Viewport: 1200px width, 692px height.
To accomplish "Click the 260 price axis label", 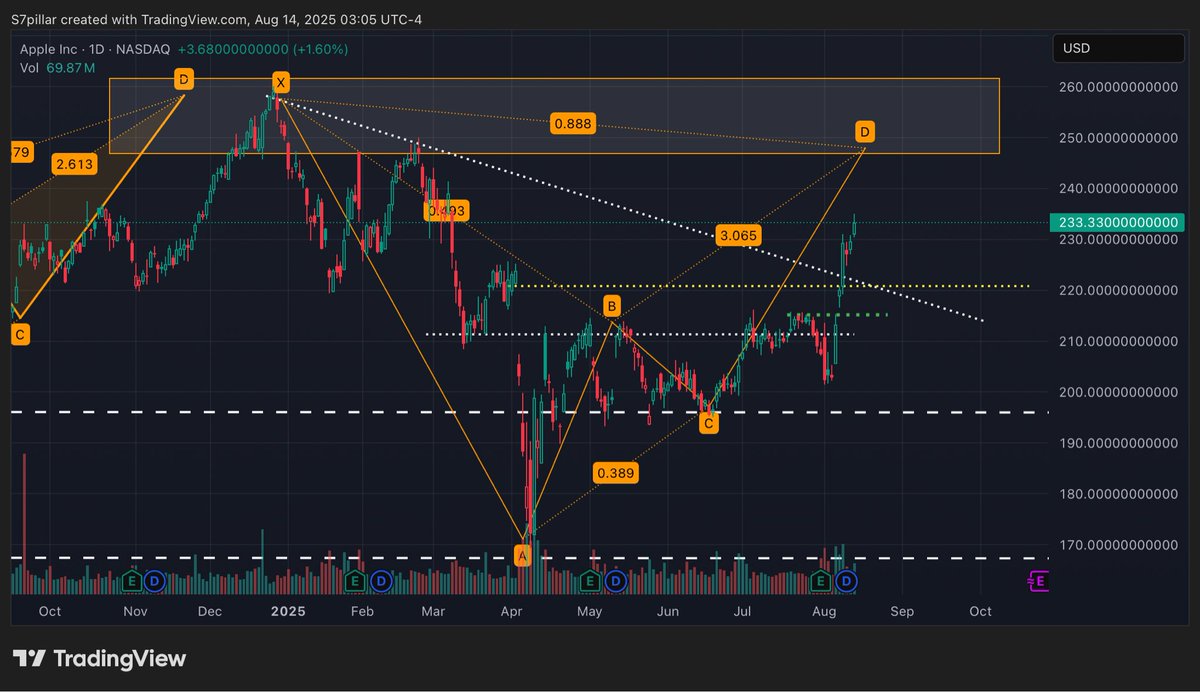I will tap(1119, 87).
